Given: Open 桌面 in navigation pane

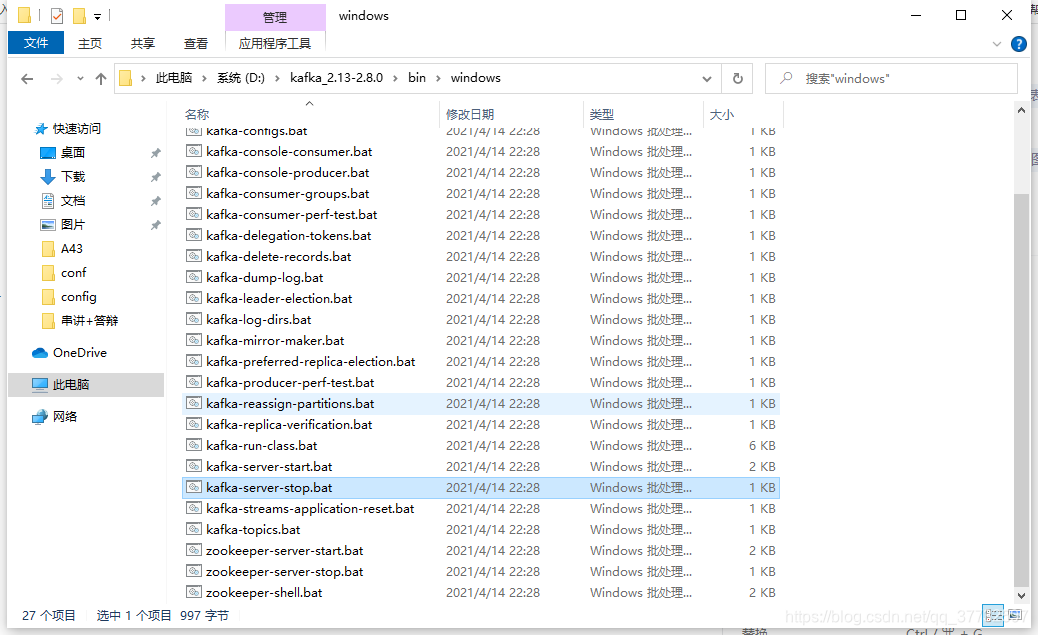Looking at the screenshot, I should [73, 152].
